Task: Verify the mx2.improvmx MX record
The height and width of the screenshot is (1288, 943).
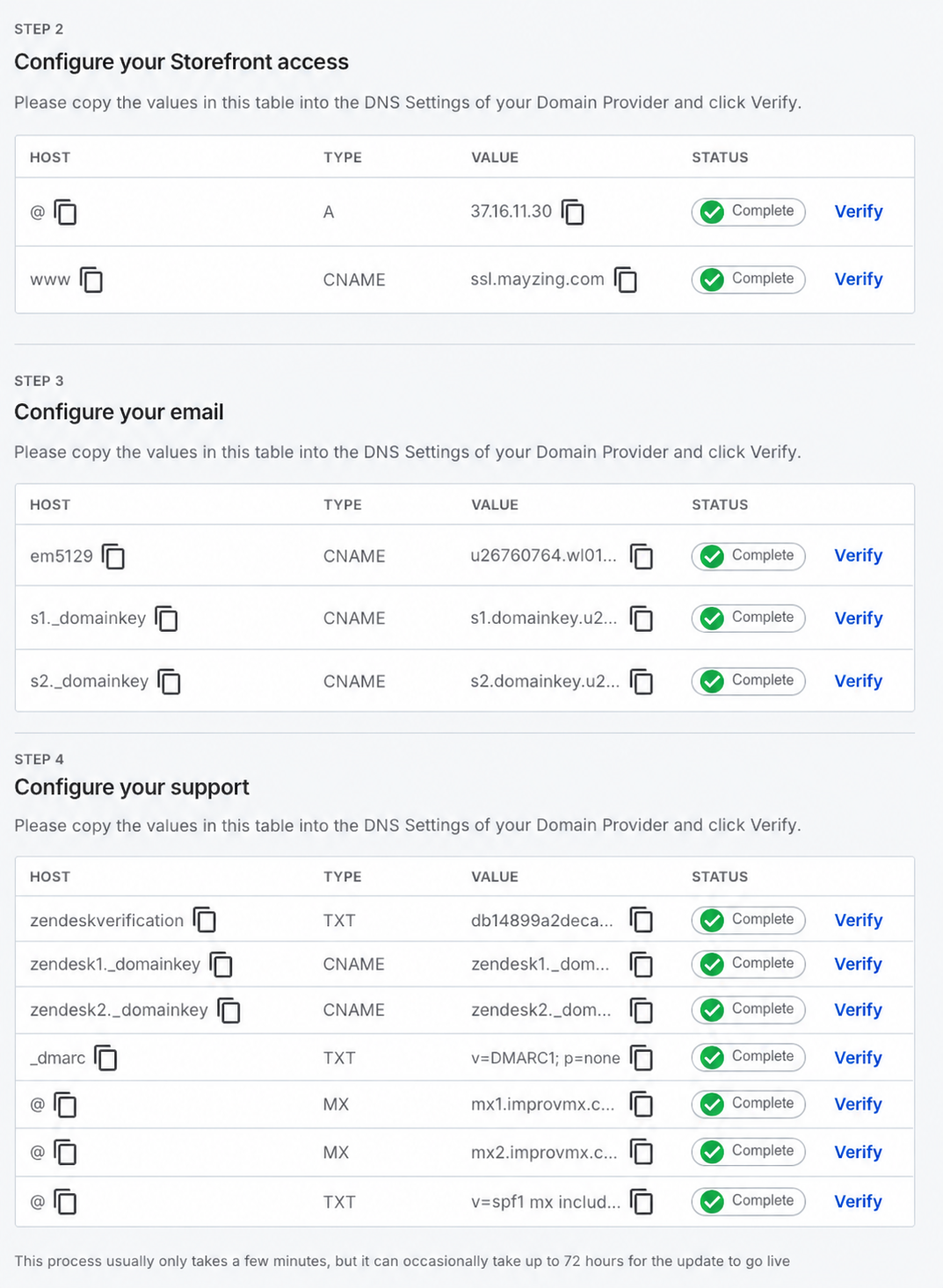Action: coord(859,1152)
